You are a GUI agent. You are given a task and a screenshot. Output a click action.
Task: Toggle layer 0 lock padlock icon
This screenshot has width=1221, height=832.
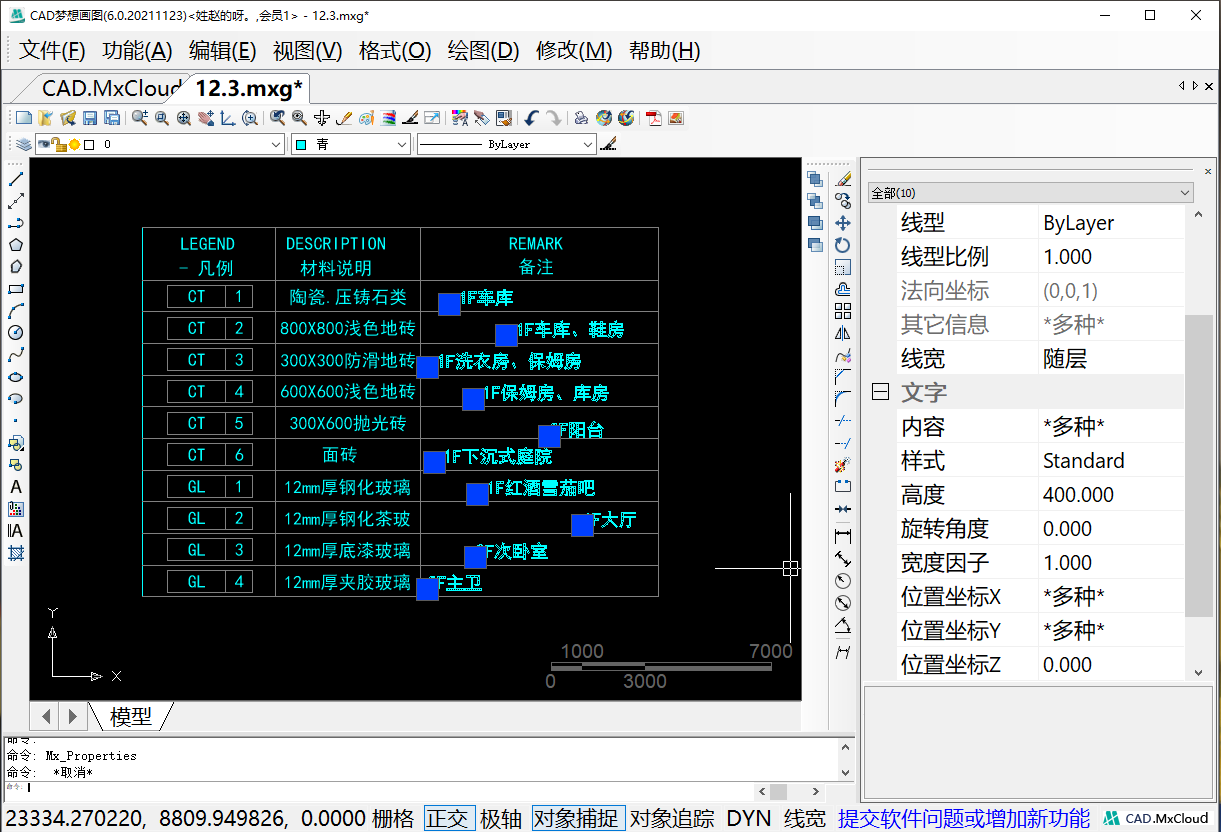(x=59, y=145)
